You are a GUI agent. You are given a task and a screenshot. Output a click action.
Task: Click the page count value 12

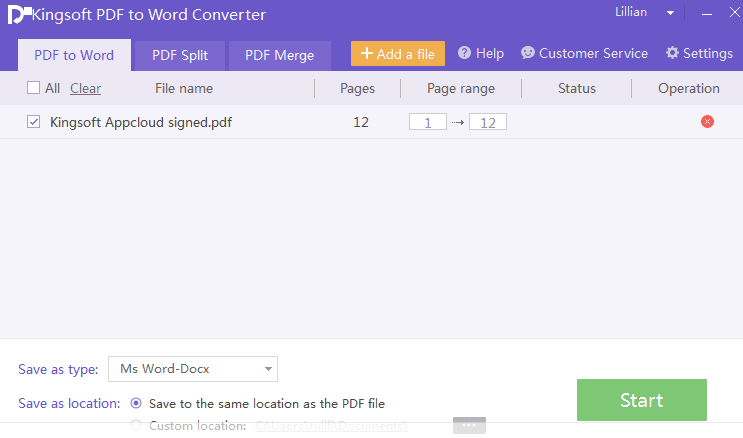[x=361, y=122]
